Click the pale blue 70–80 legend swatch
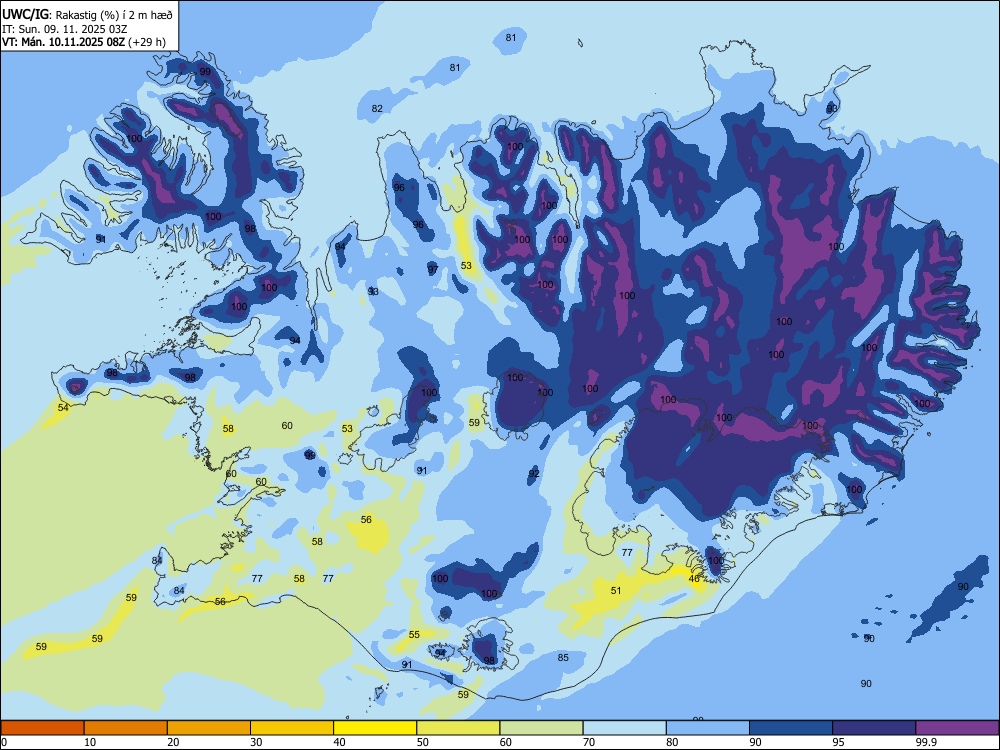 624,728
